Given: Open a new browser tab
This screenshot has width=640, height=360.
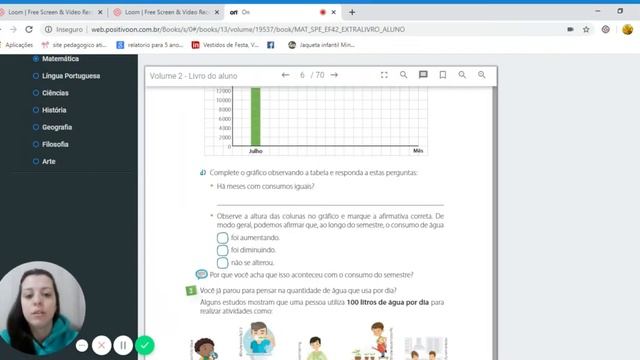Looking at the screenshot, I should pyautogui.click(x=352, y=12).
